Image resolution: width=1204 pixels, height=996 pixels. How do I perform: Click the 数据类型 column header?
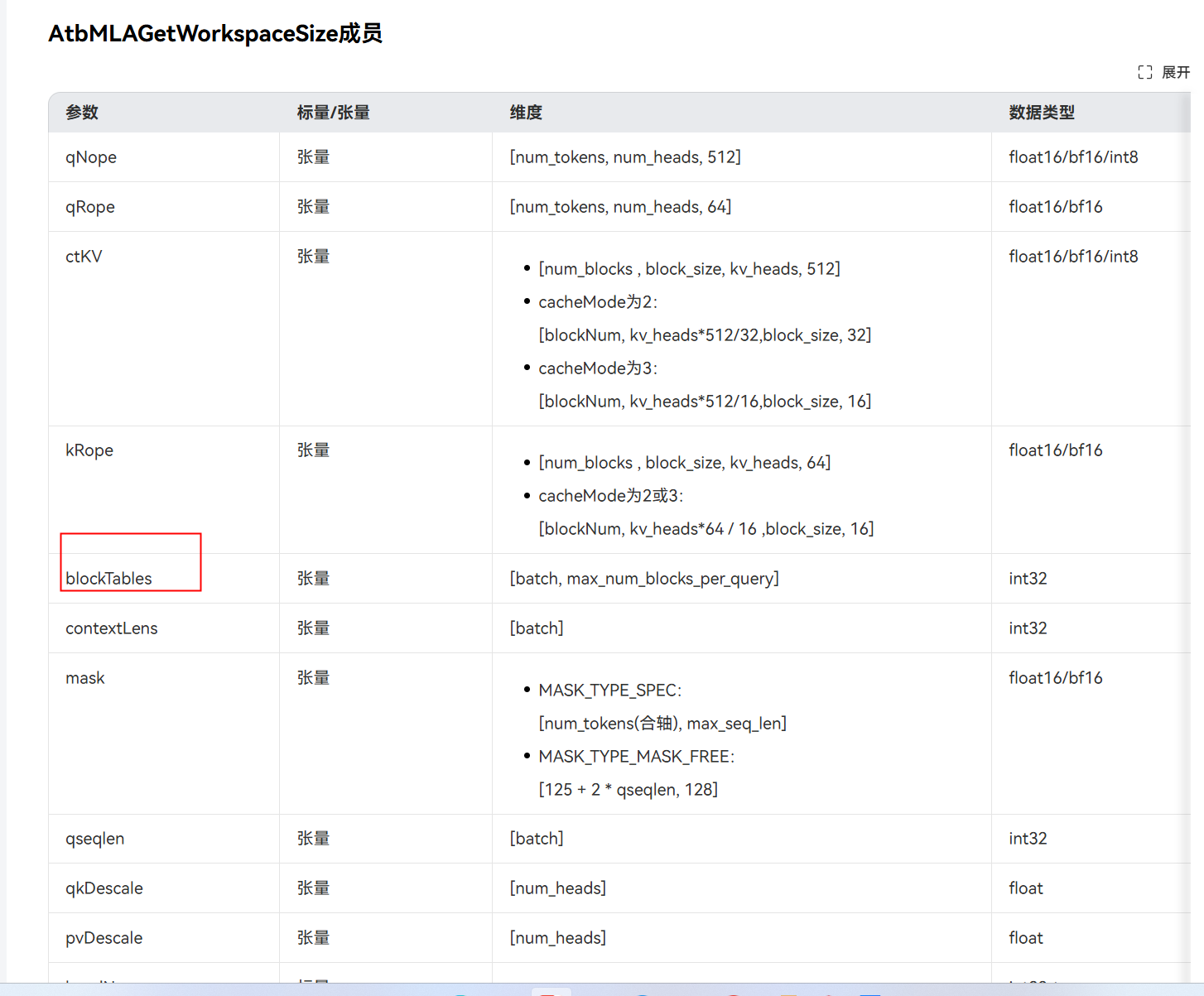click(x=1042, y=113)
